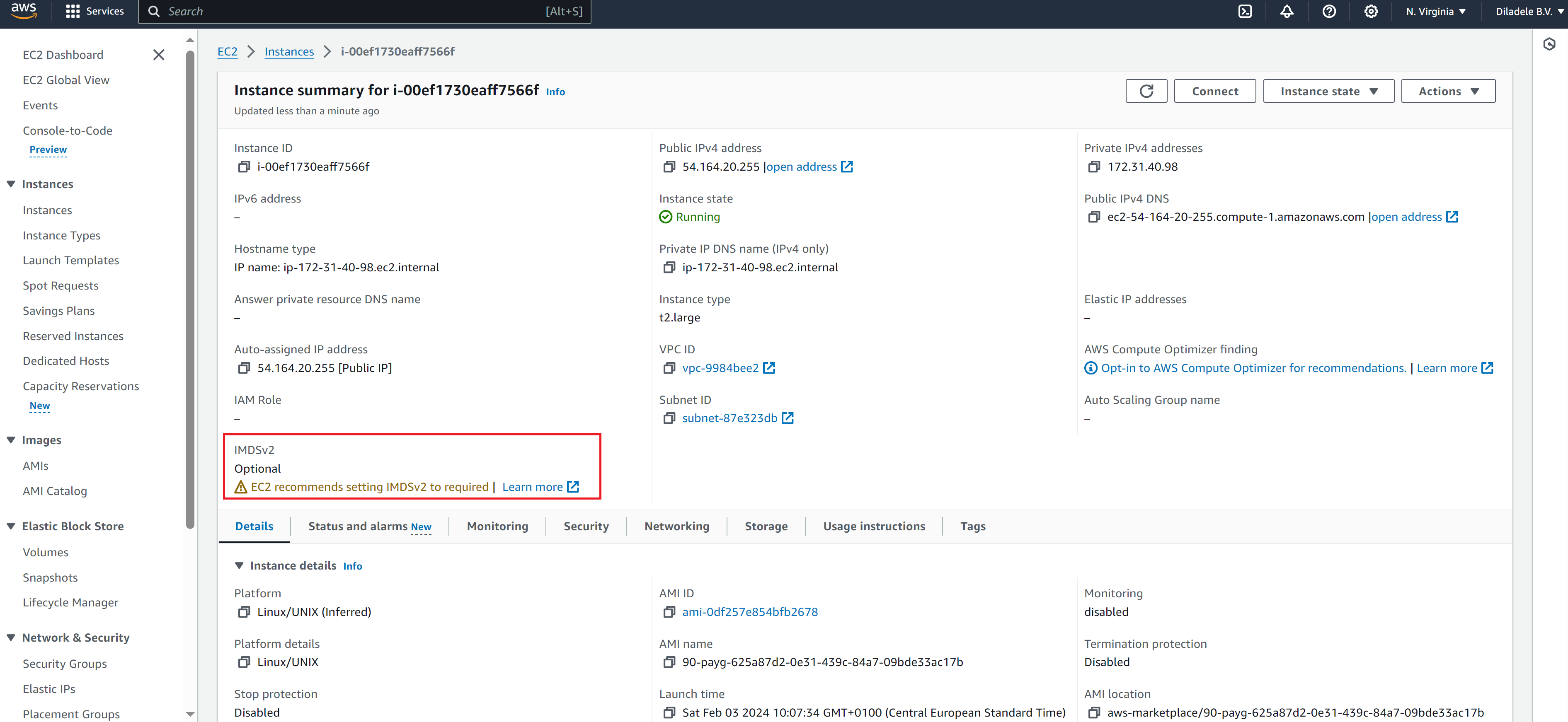This screenshot has width=1568, height=722.
Task: Copy the Private IPv4 address
Action: pyautogui.click(x=1094, y=167)
